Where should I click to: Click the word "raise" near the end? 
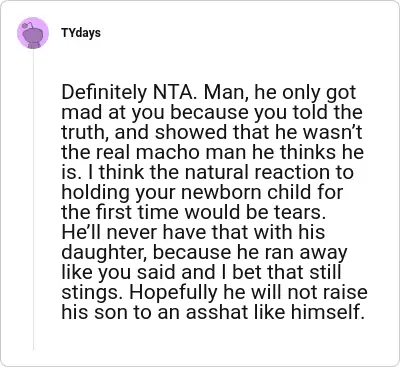click(x=346, y=293)
